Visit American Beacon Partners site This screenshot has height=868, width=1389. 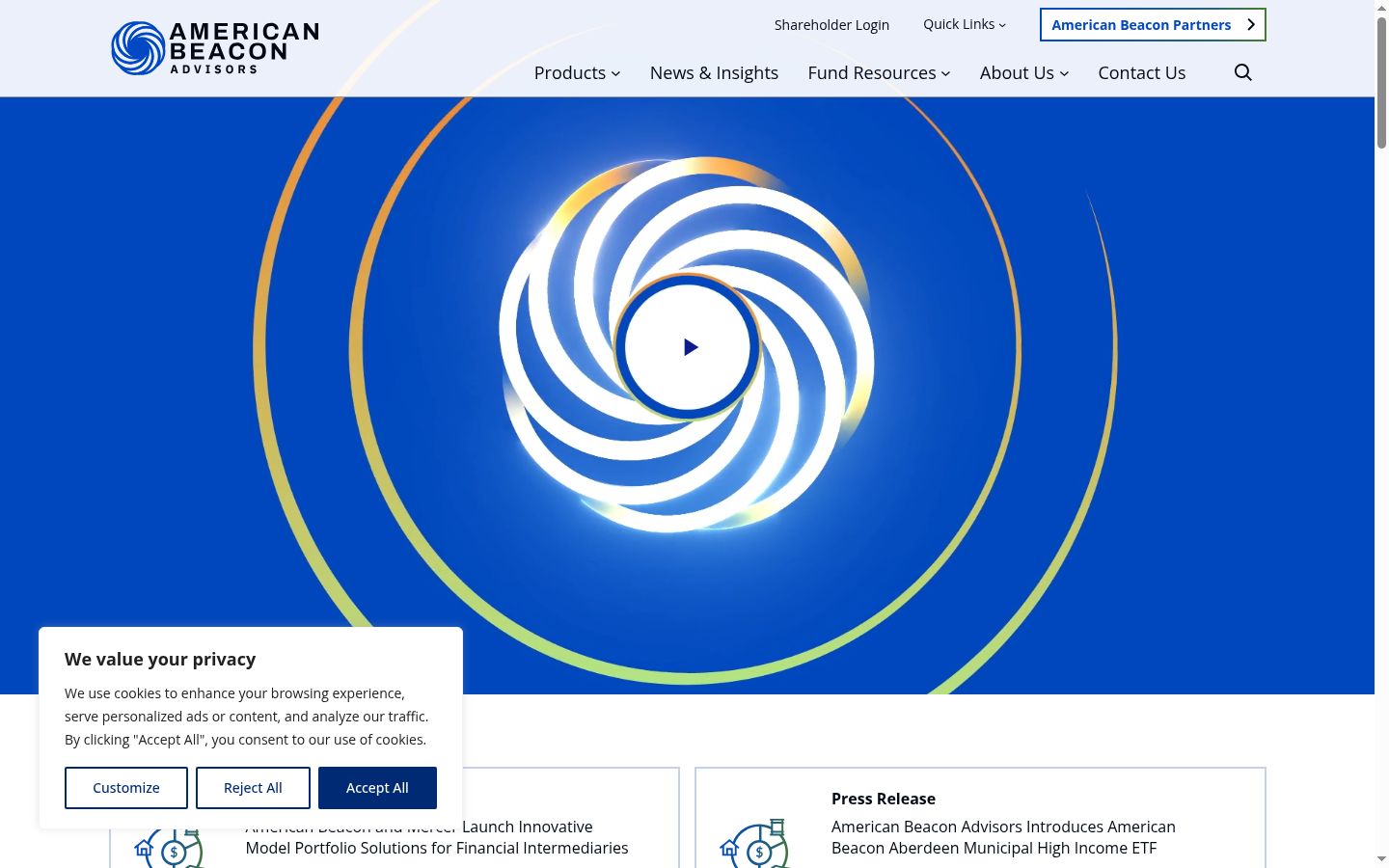pyautogui.click(x=1153, y=25)
